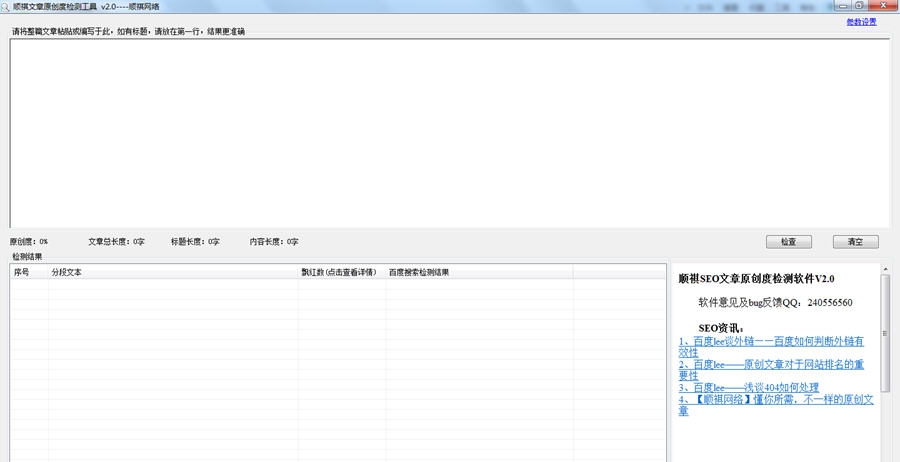Click the 清空 button

click(855, 242)
